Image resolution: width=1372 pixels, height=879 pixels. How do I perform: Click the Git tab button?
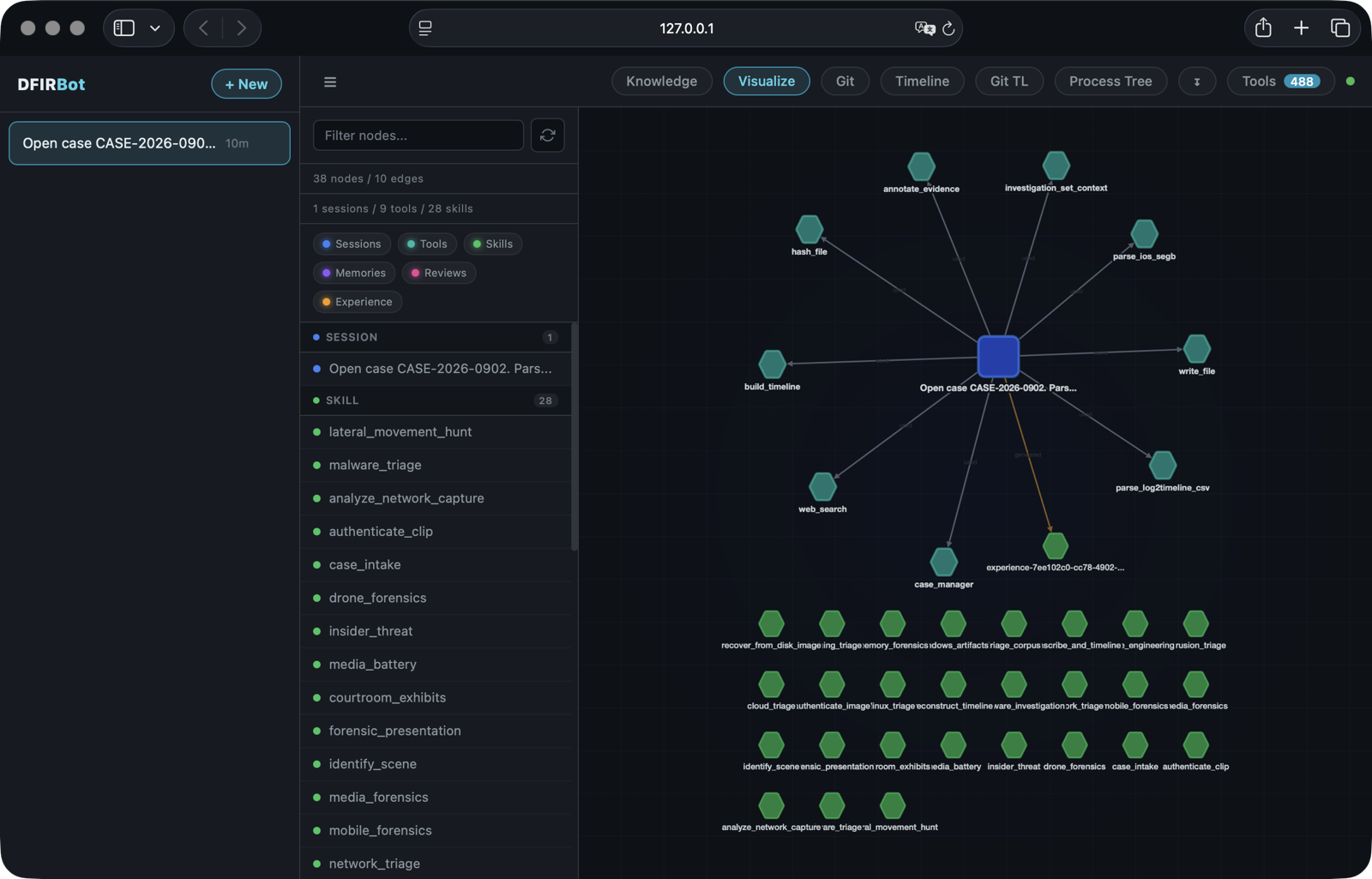point(845,81)
